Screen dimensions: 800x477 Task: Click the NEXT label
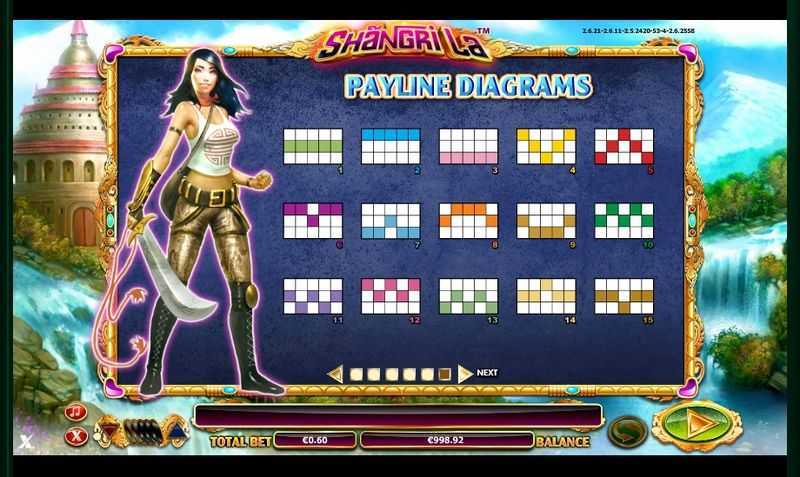pos(487,373)
